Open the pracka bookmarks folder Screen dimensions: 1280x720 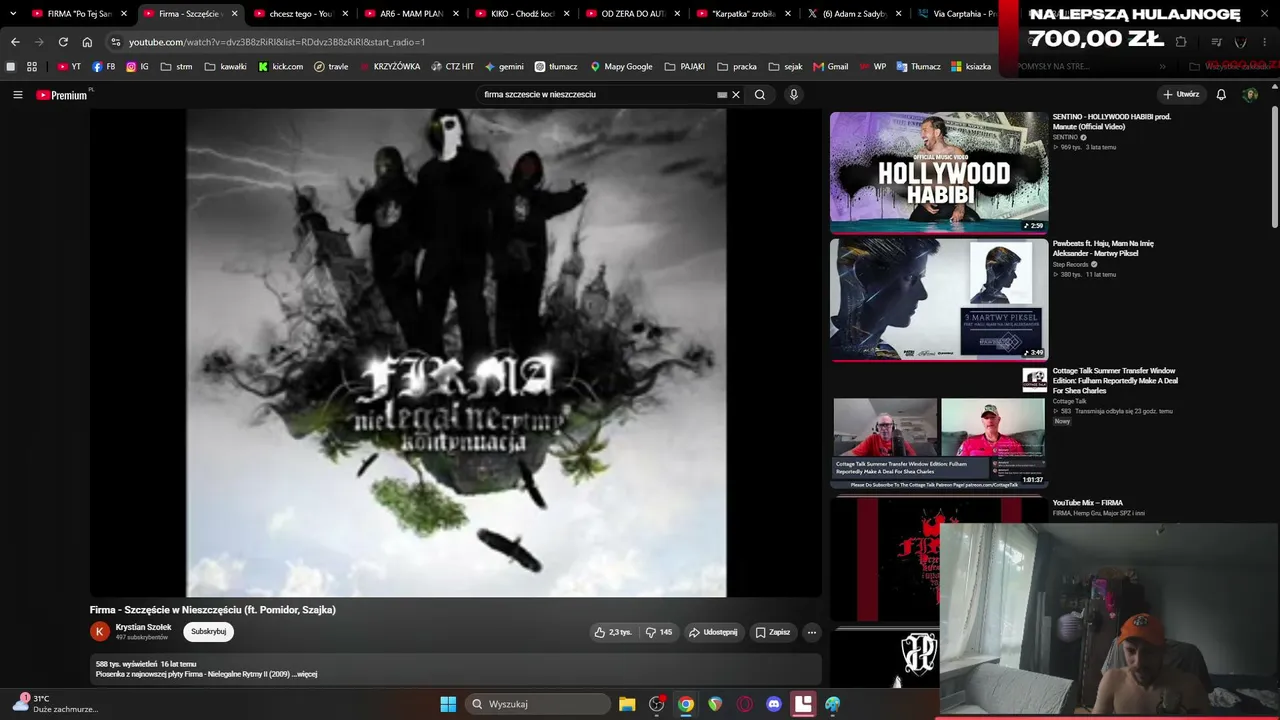coord(737,67)
